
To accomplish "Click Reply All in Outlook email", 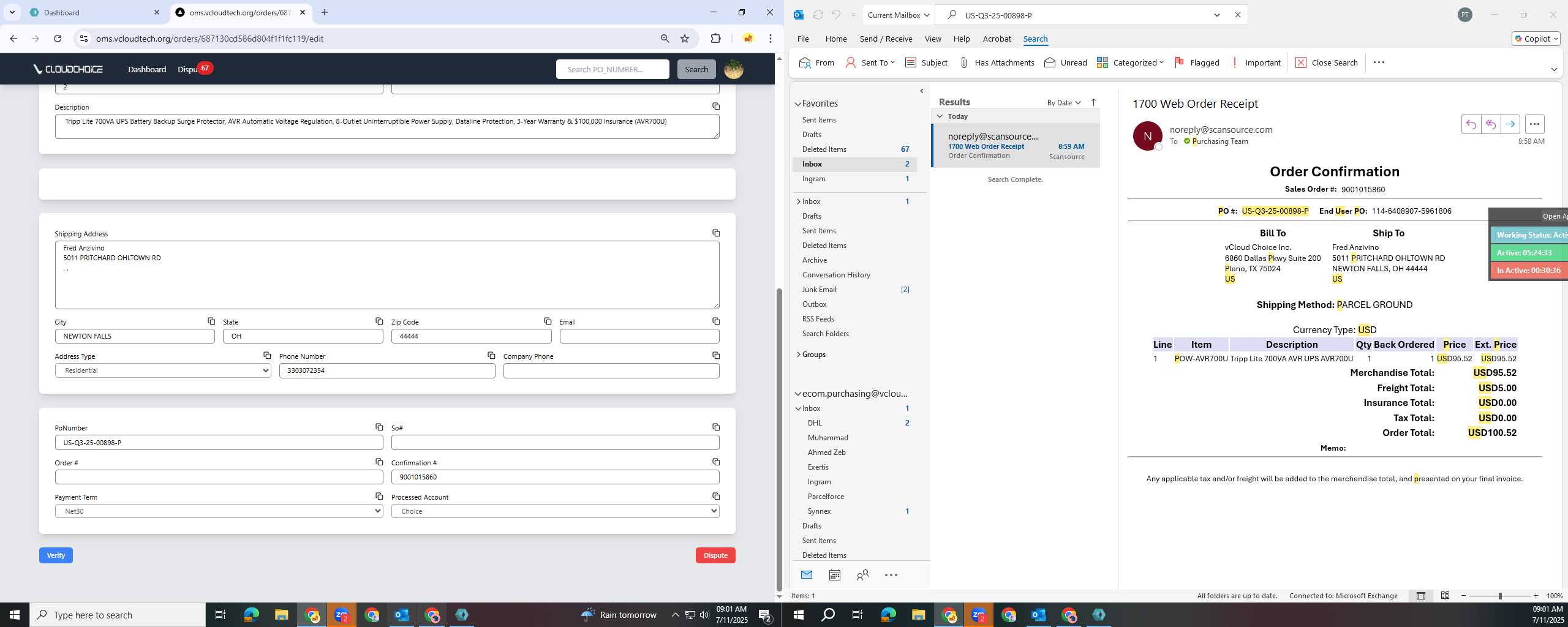I will tap(1491, 124).
